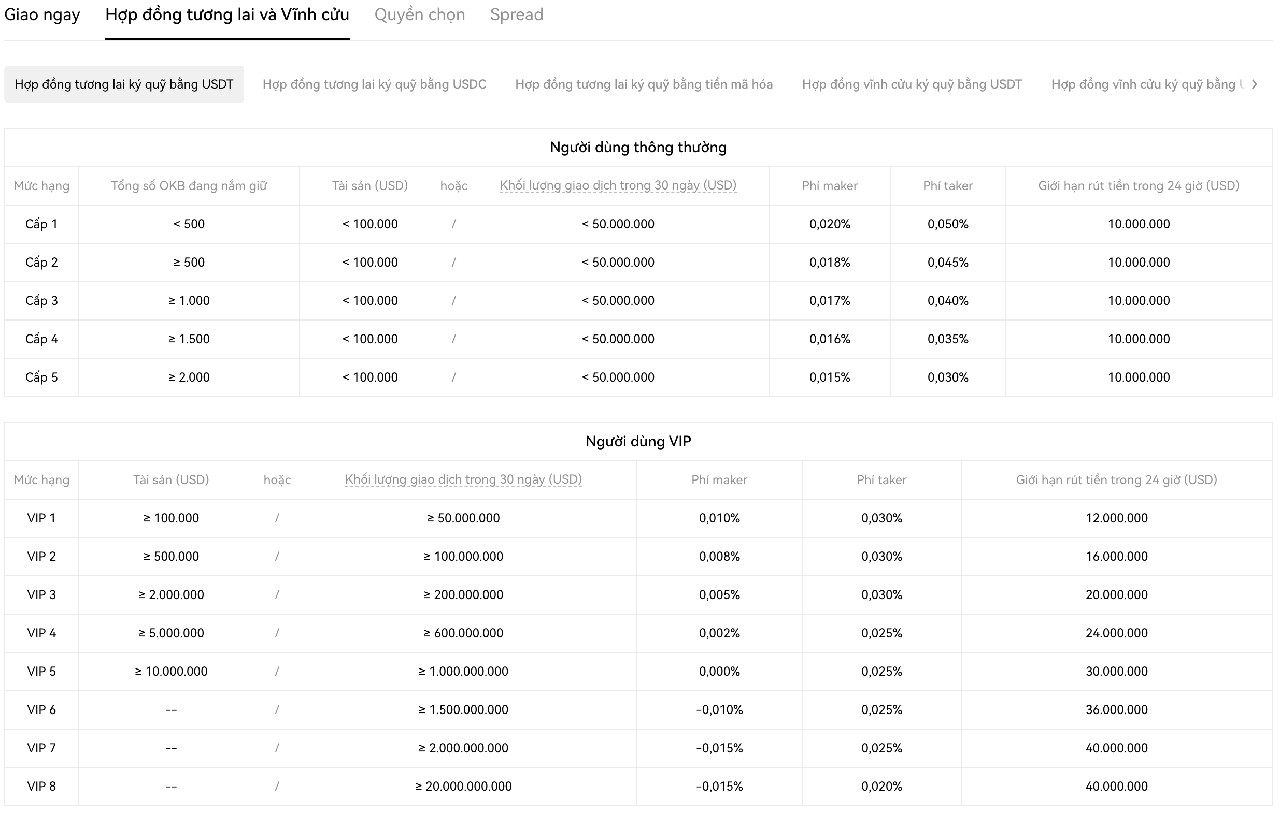1280x815 pixels.
Task: Select Hợp đồng tương lai ký quỹ bằng USDC filter
Action: pos(374,84)
